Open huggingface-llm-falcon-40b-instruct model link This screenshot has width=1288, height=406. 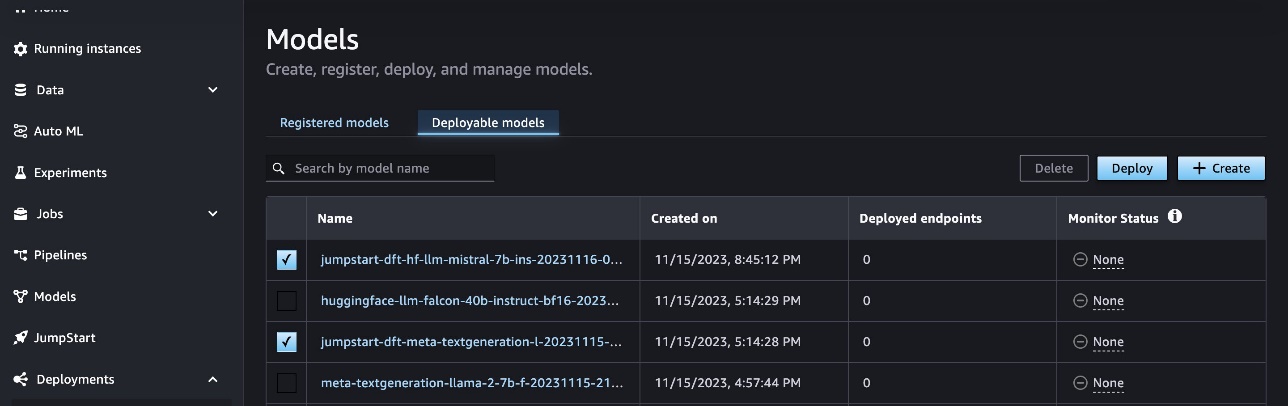coord(470,300)
